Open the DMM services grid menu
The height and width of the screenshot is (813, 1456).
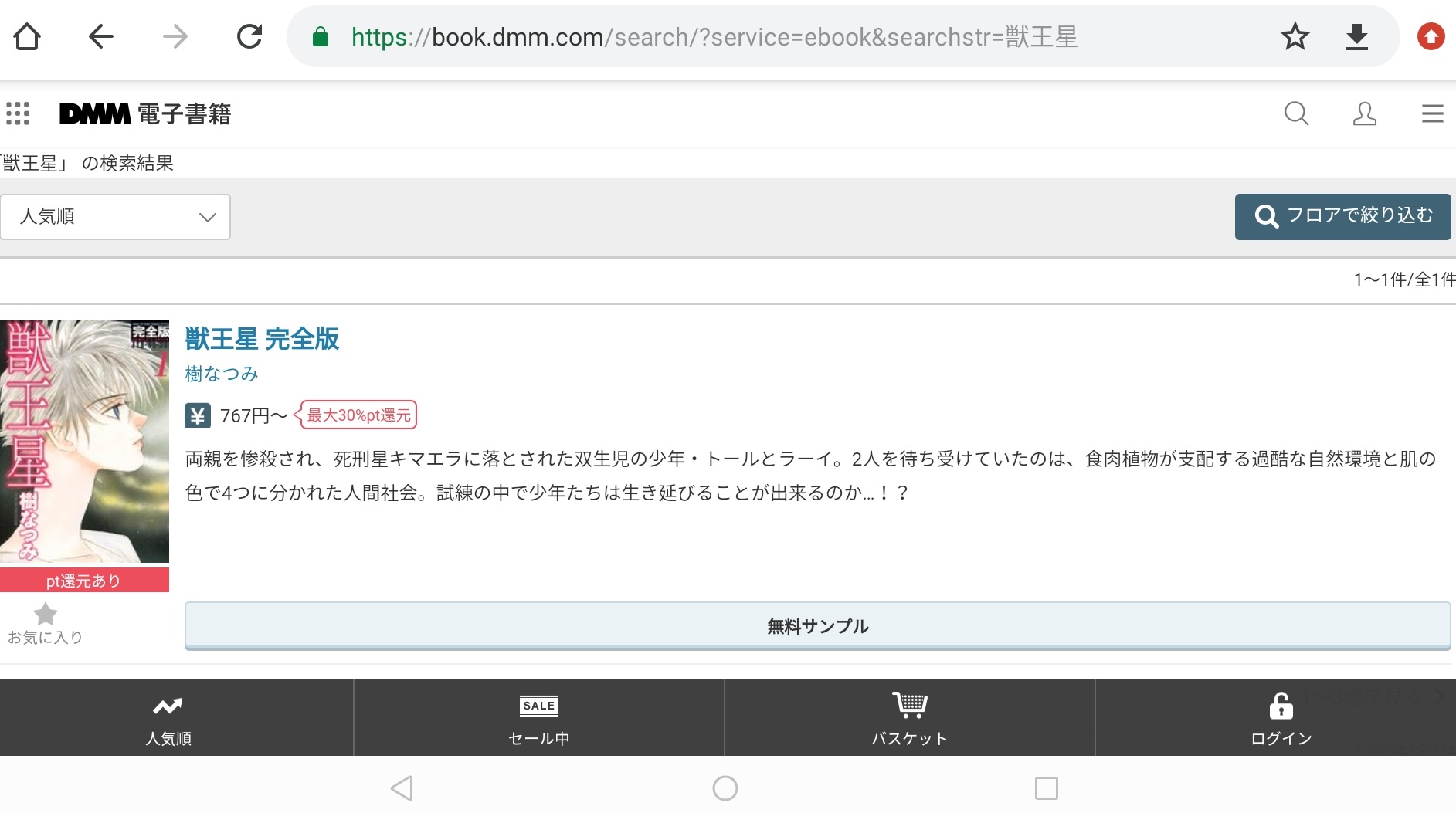[x=18, y=113]
